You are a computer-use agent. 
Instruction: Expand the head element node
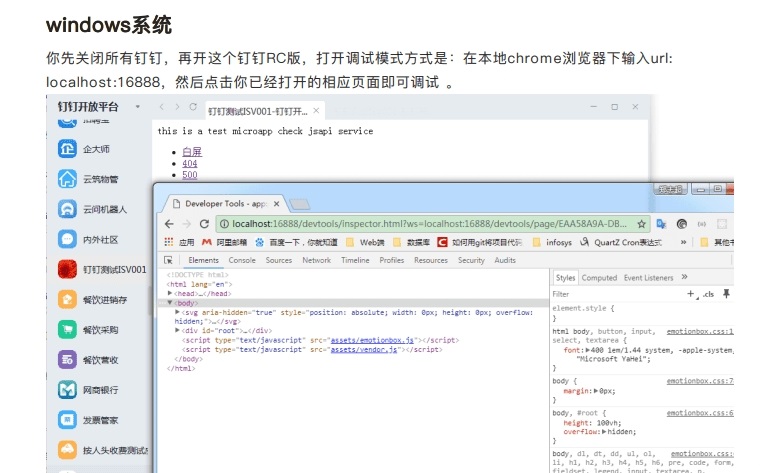[x=171, y=293]
